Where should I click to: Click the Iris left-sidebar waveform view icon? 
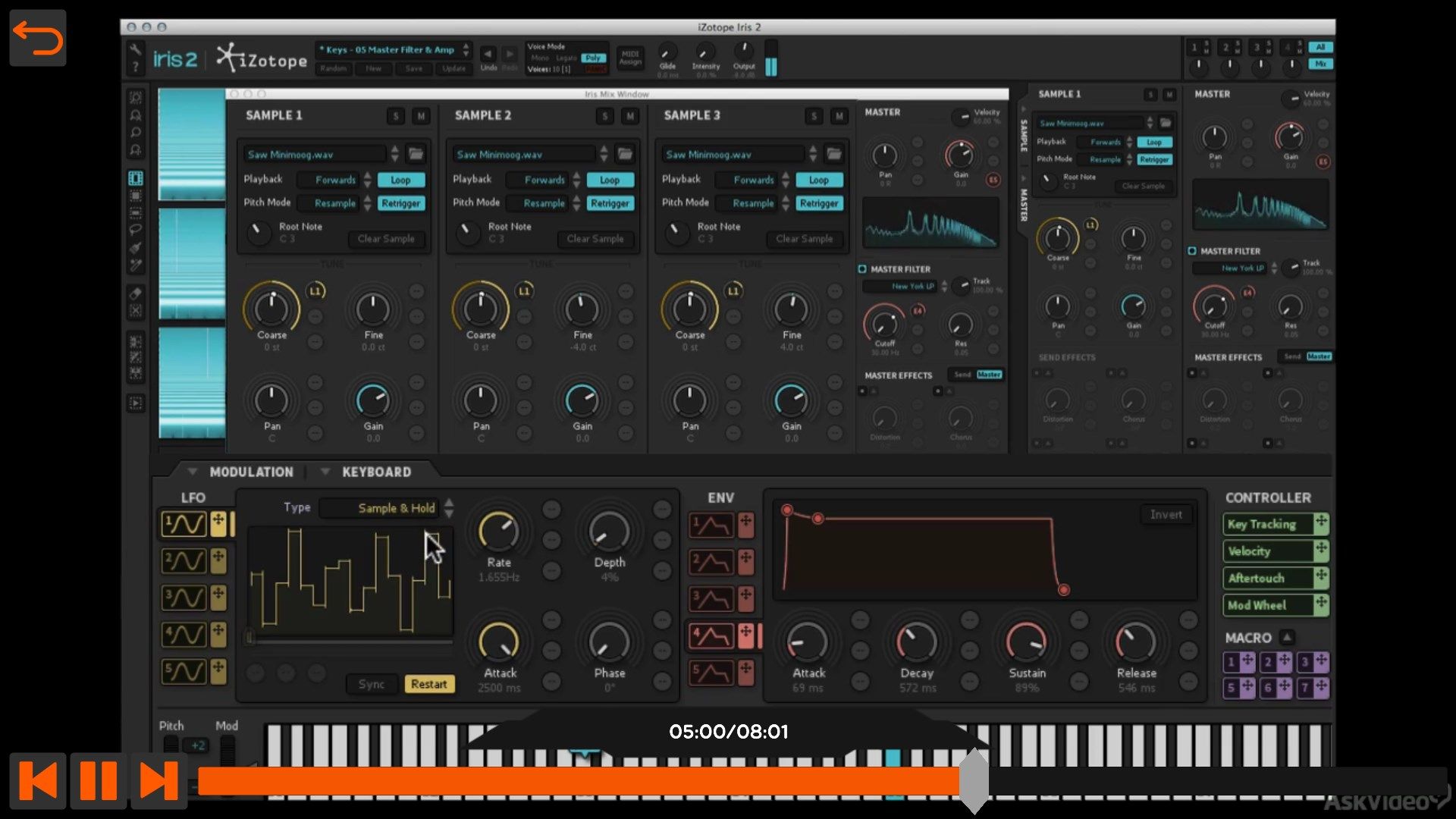(136, 179)
